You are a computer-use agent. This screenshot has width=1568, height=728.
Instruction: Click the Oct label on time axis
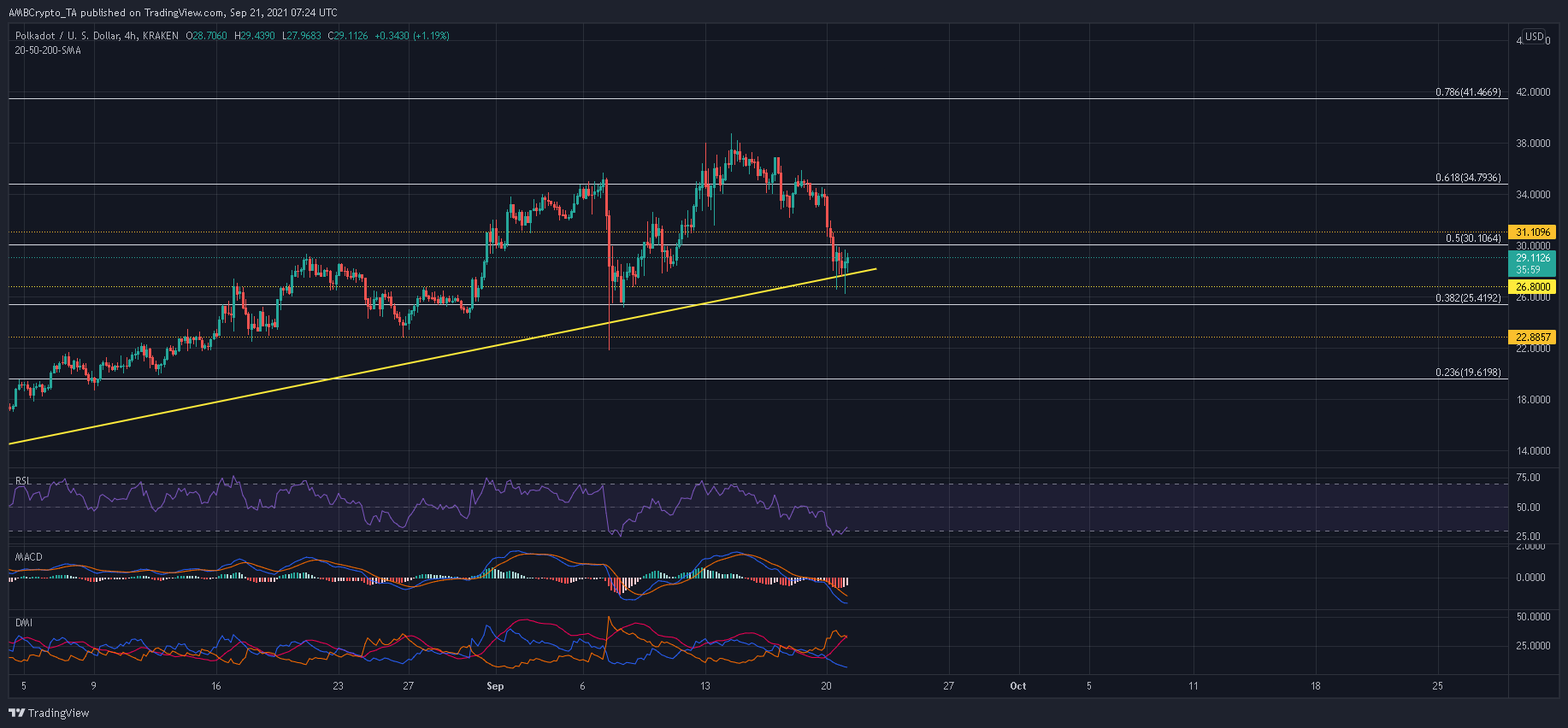[x=1018, y=686]
